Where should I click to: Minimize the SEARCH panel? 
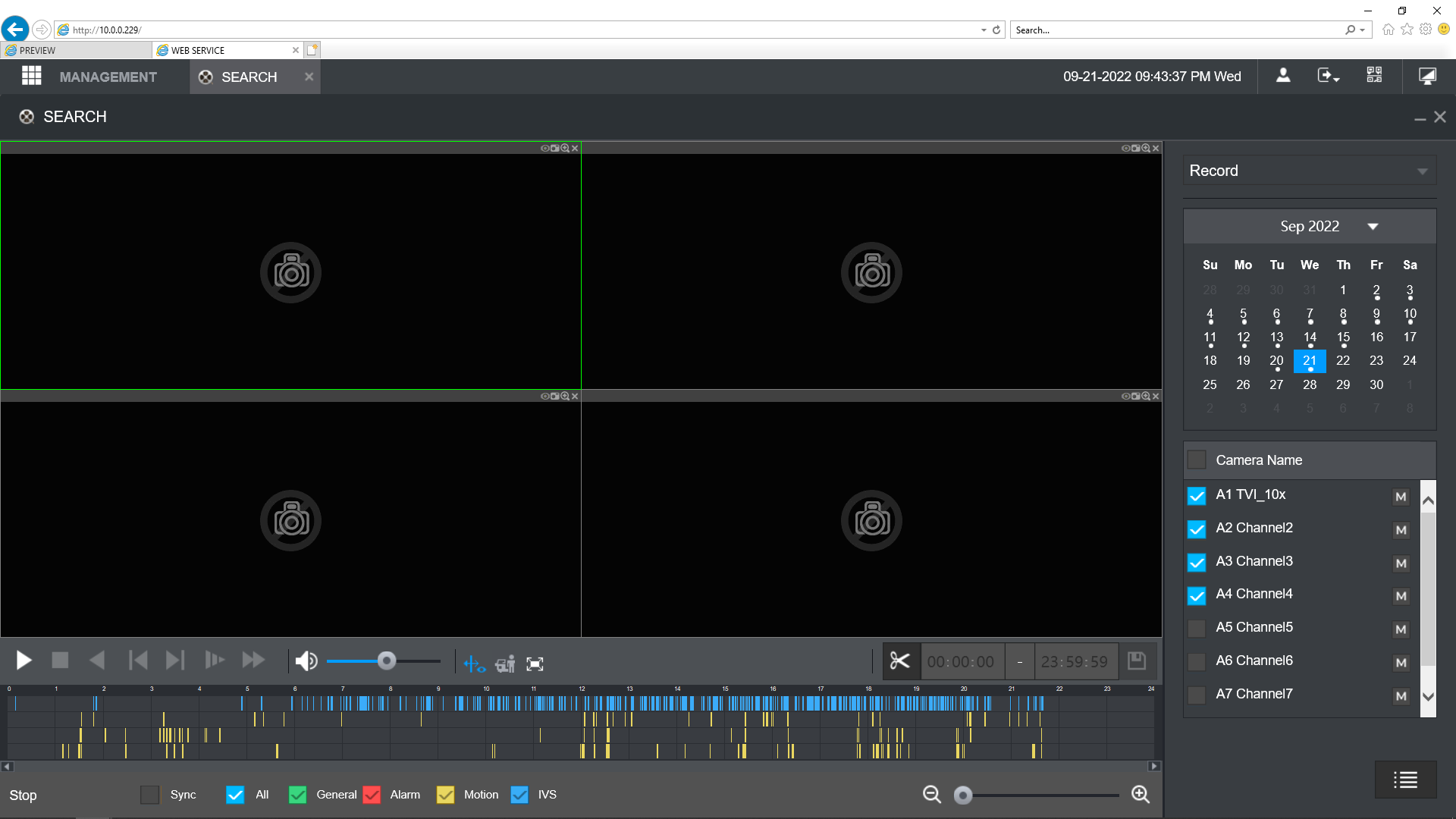coord(1420,118)
